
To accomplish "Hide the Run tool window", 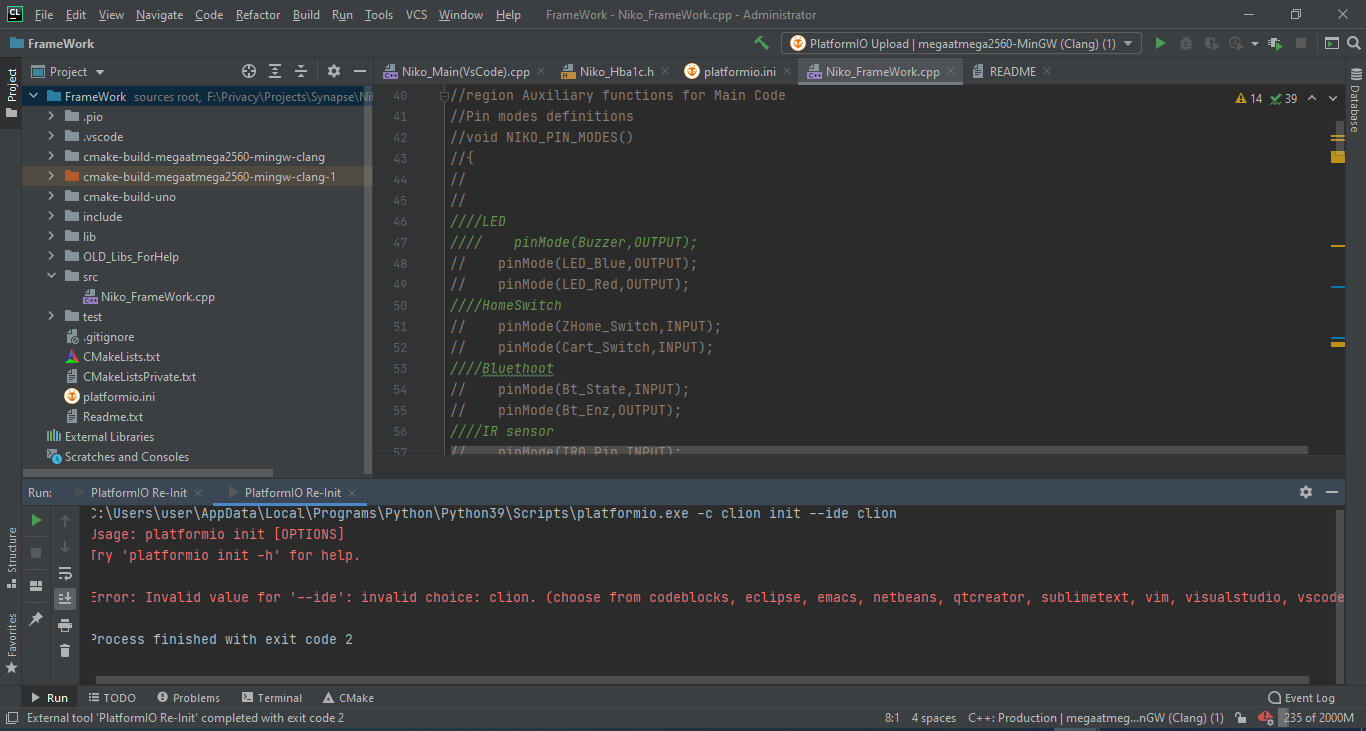I will [1332, 492].
